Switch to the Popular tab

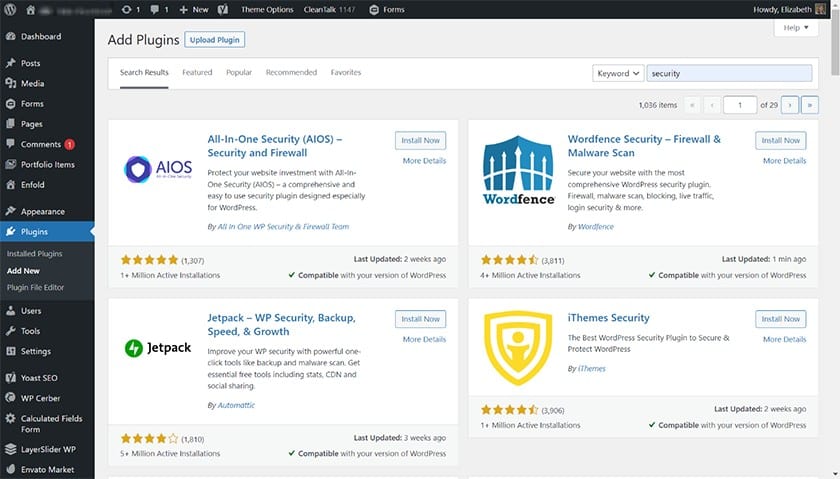[x=239, y=72]
